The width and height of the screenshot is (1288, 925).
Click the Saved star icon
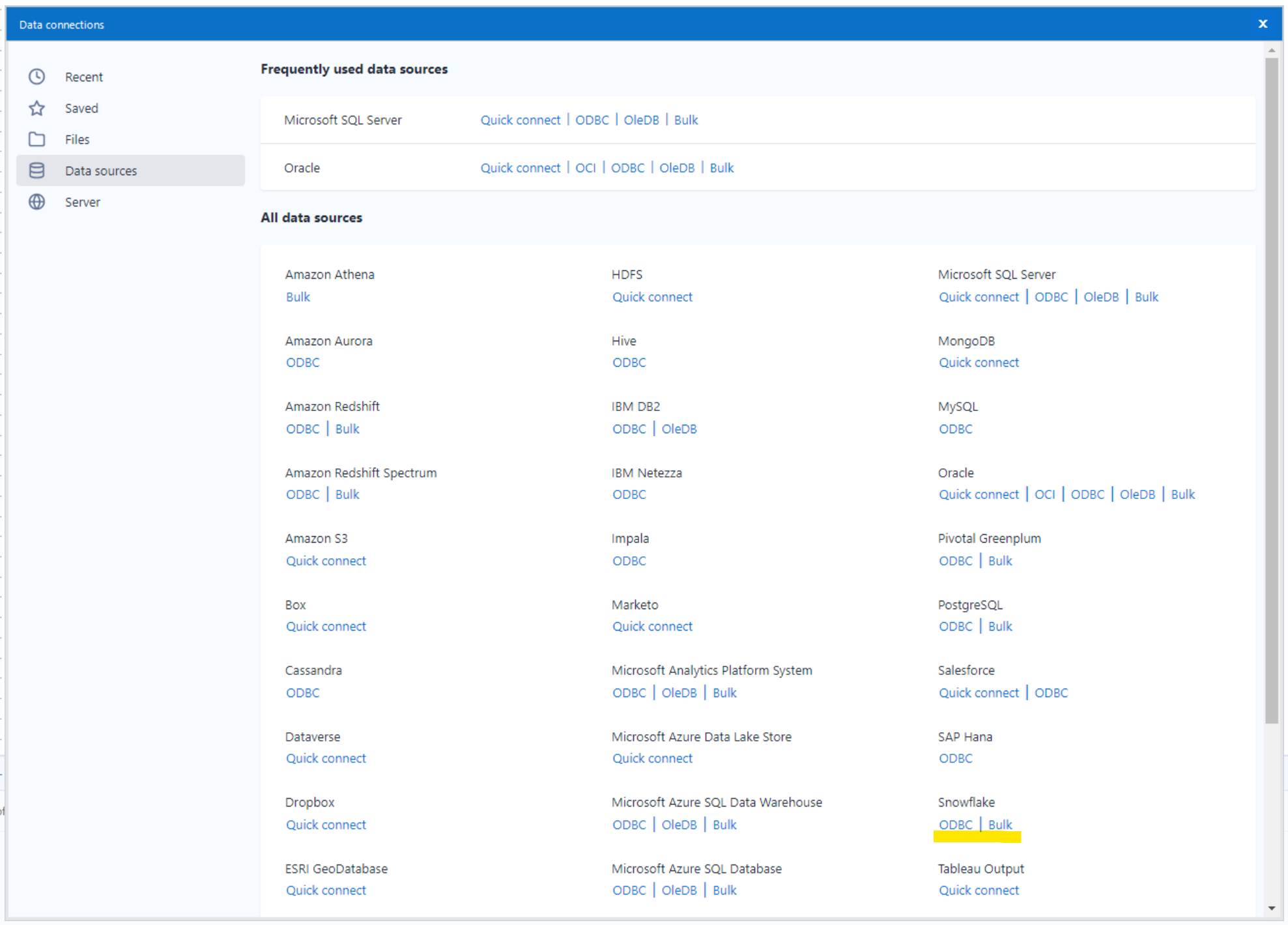tap(37, 108)
